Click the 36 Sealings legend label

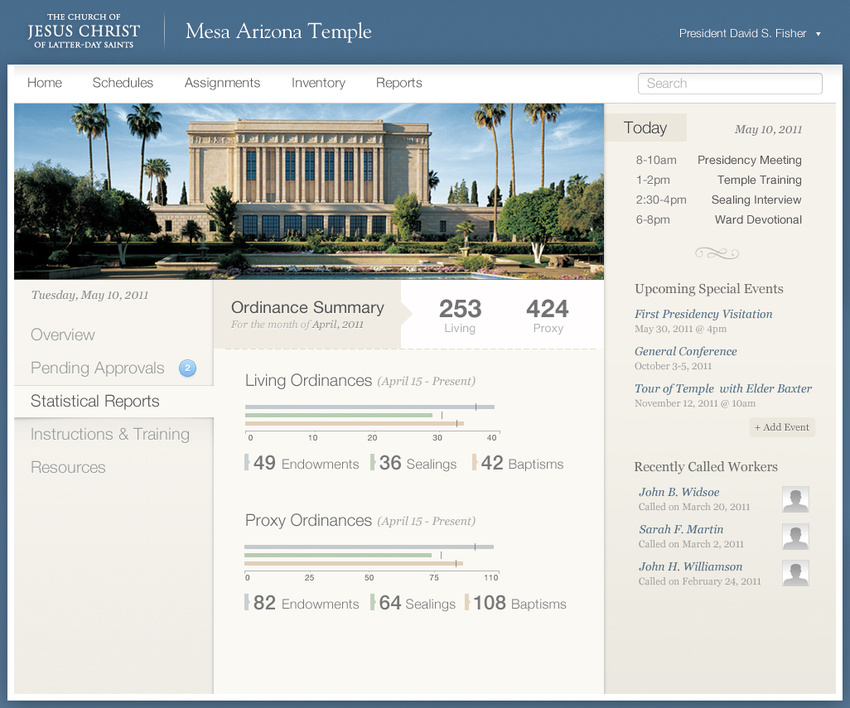tap(418, 463)
